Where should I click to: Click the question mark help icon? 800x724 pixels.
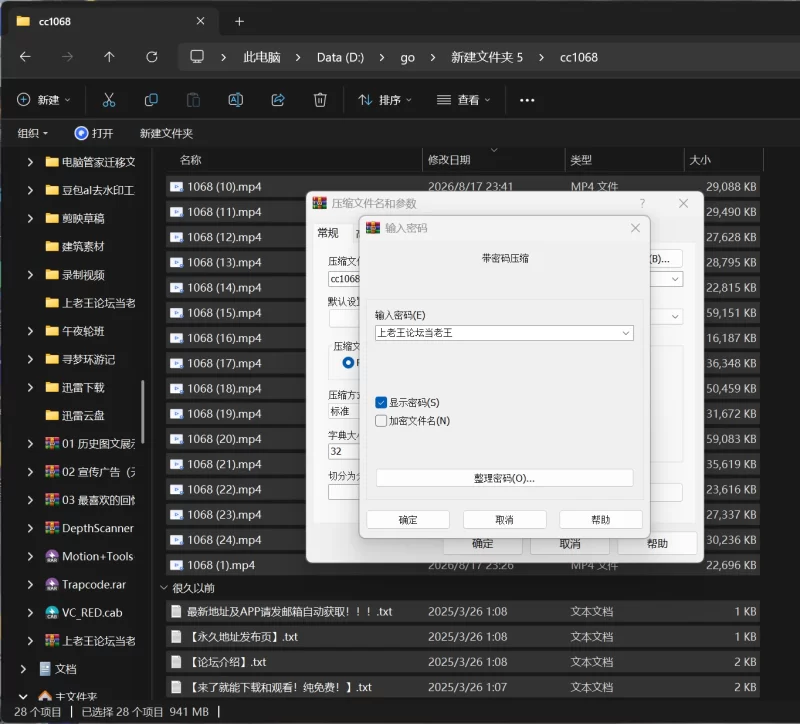click(642, 203)
